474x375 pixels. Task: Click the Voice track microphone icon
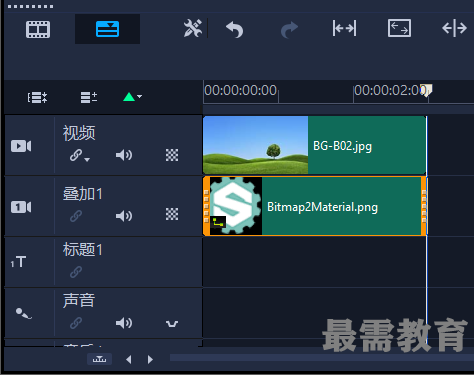click(x=24, y=313)
